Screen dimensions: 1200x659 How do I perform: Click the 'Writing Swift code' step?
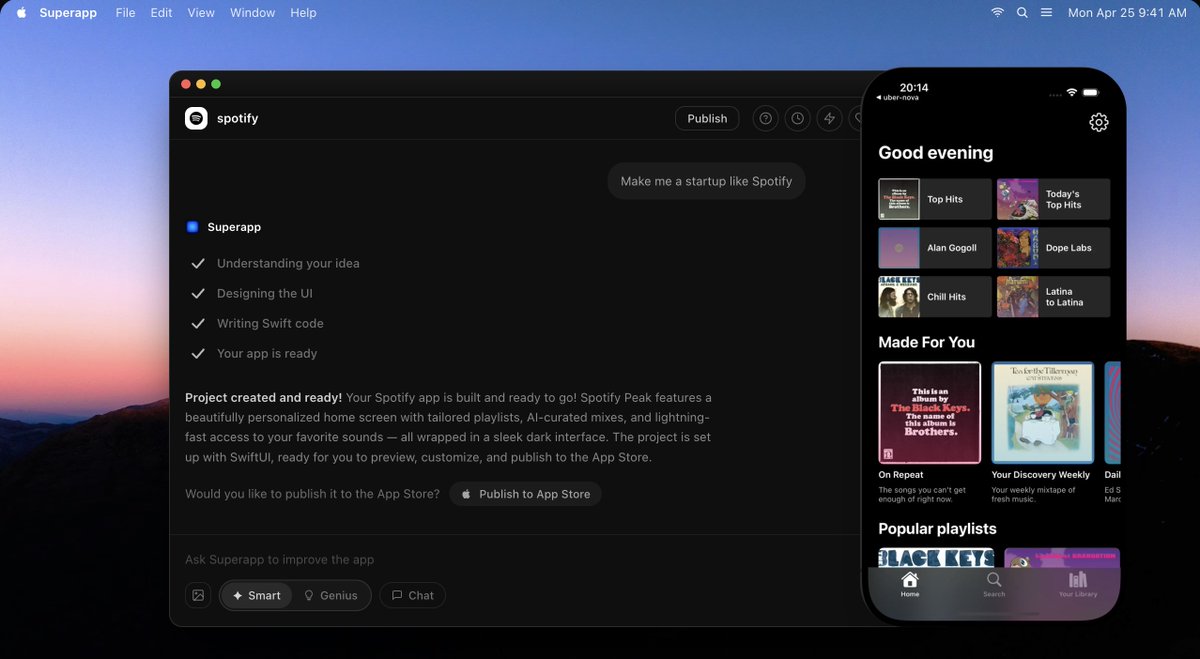270,323
